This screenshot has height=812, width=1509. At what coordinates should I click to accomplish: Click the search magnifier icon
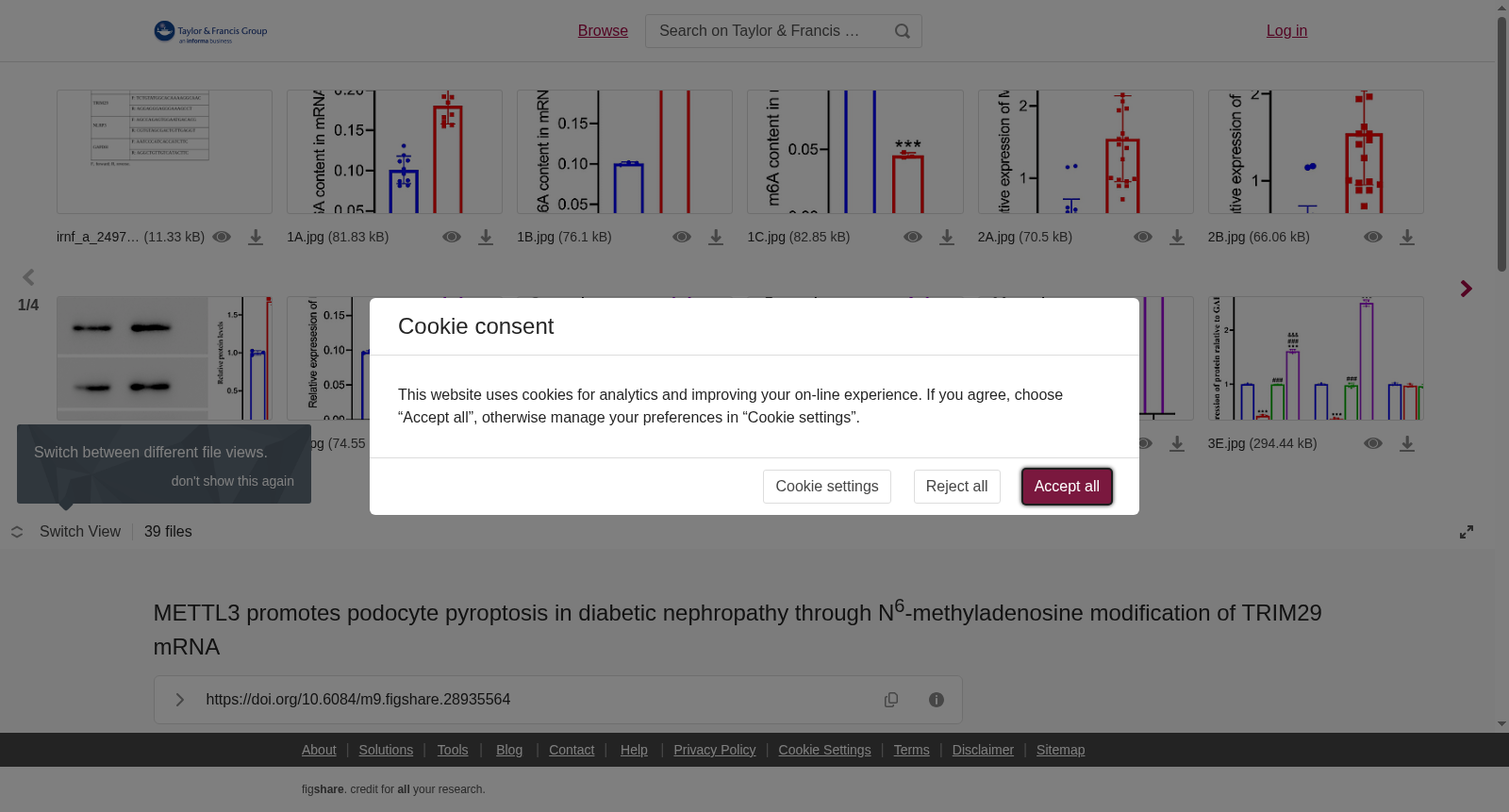pos(903,31)
